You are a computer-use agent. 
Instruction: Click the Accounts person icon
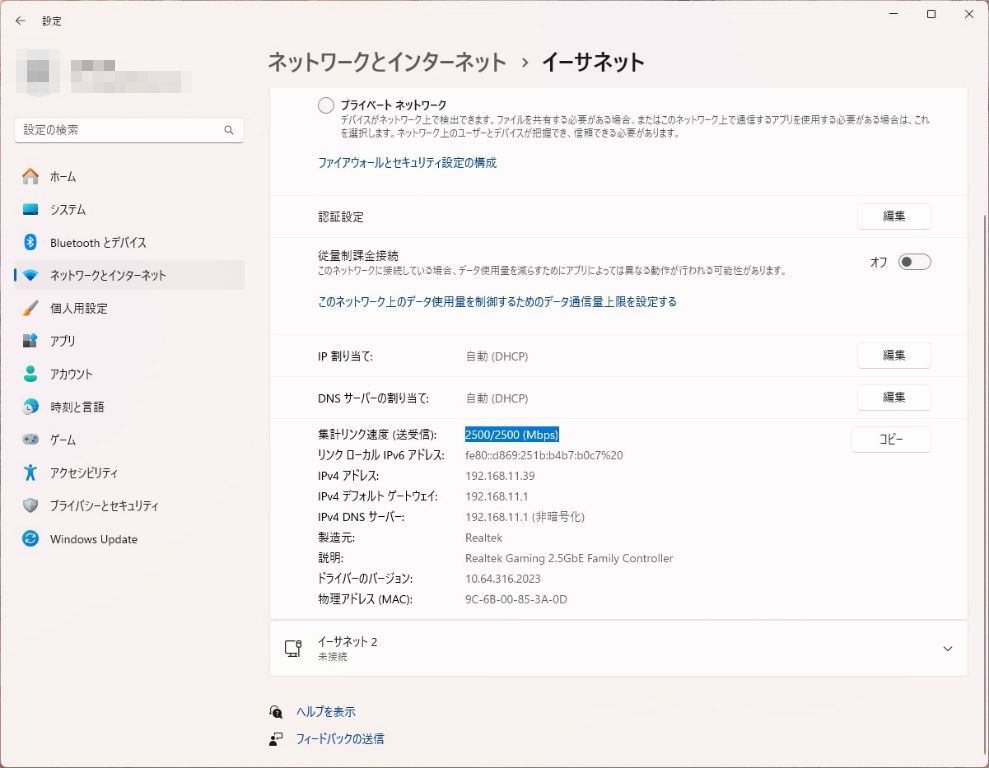click(30, 374)
